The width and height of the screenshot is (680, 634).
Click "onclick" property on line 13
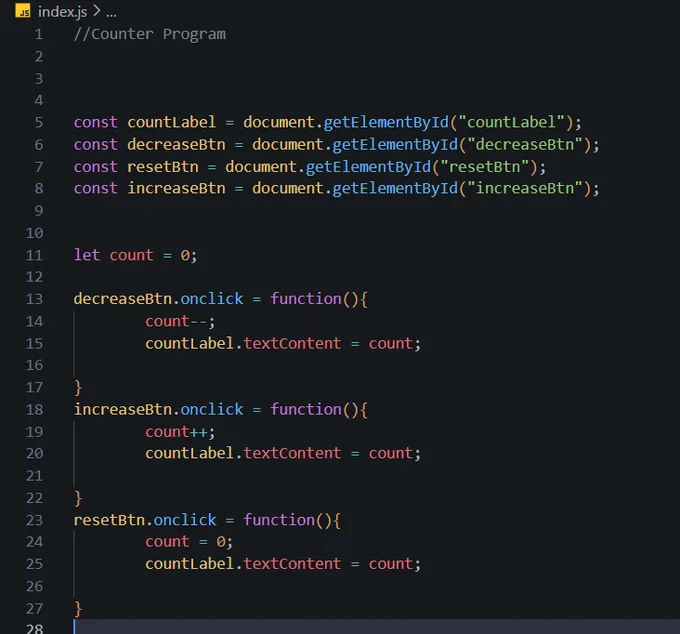[212, 299]
